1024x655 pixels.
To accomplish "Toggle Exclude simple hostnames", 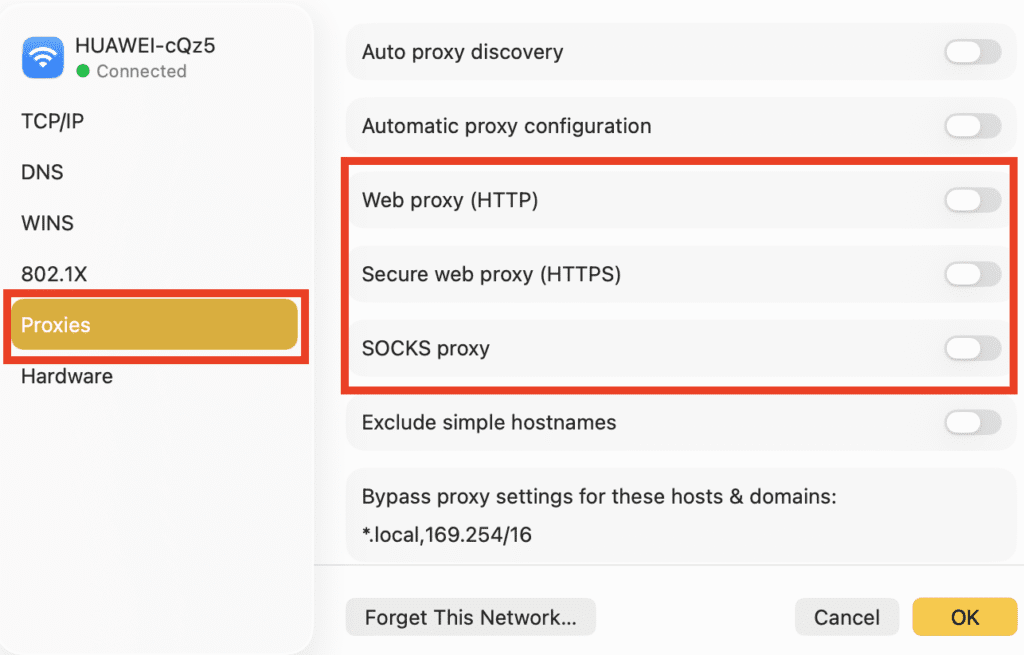I will pyautogui.click(x=972, y=422).
